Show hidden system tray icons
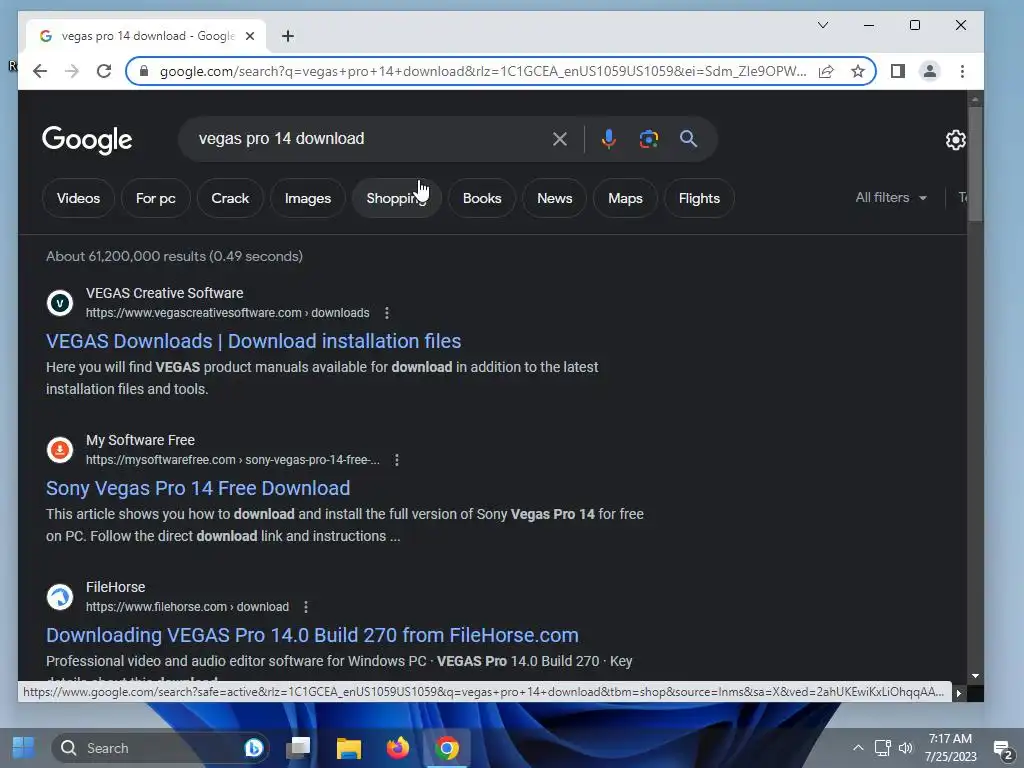Image resolution: width=1024 pixels, height=768 pixels. pos(858,748)
